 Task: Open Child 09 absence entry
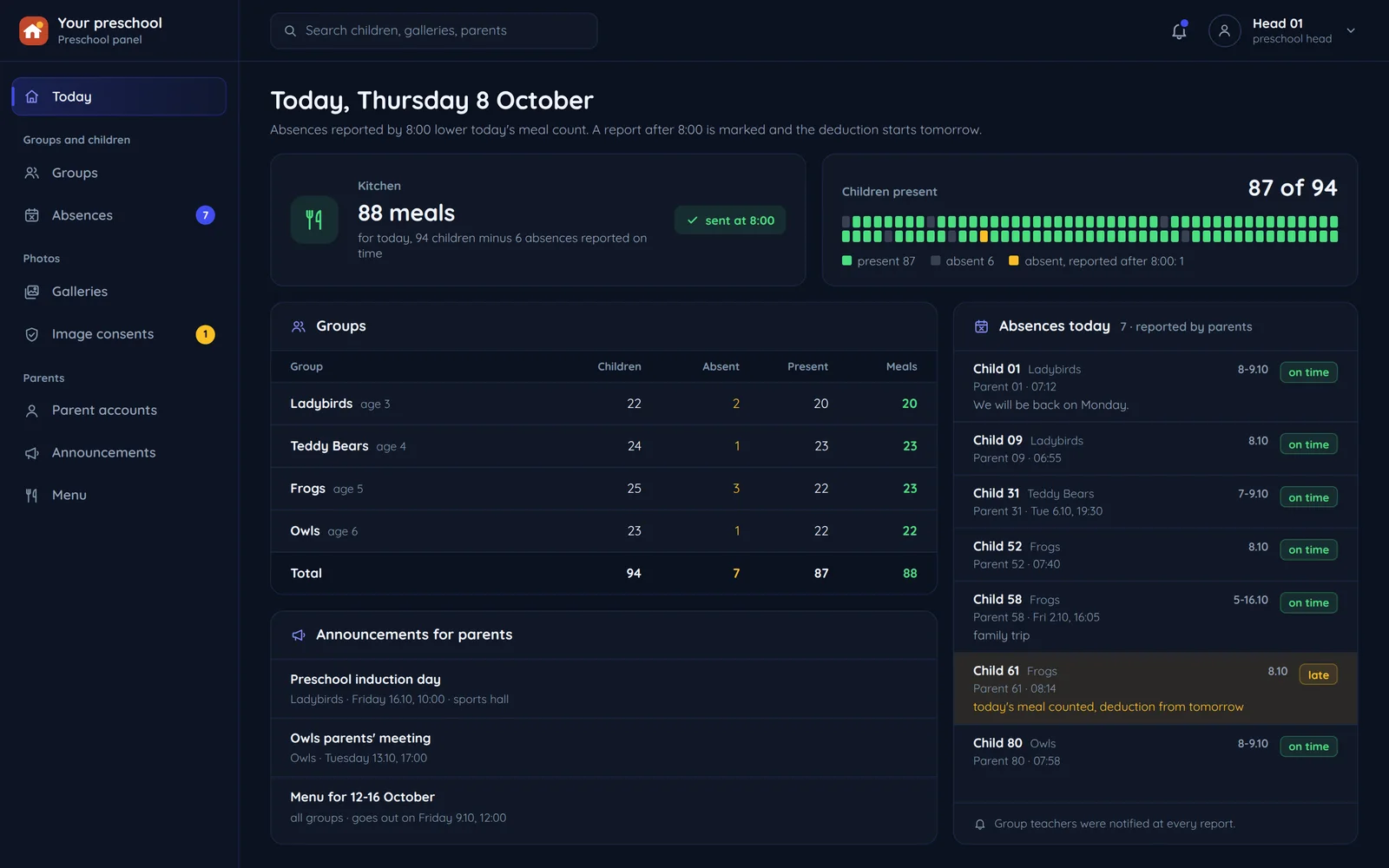point(1155,449)
